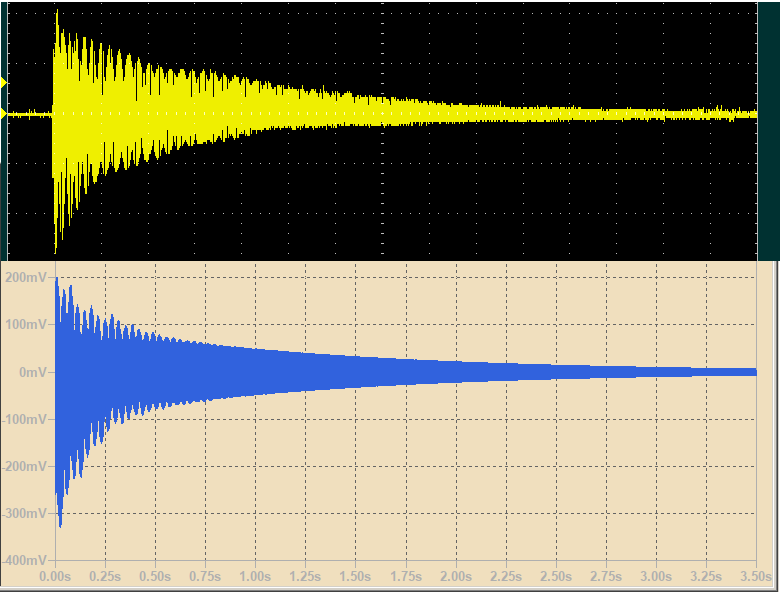This screenshot has width=780, height=592.
Task: Click the 1.75s time label
Action: point(406,577)
